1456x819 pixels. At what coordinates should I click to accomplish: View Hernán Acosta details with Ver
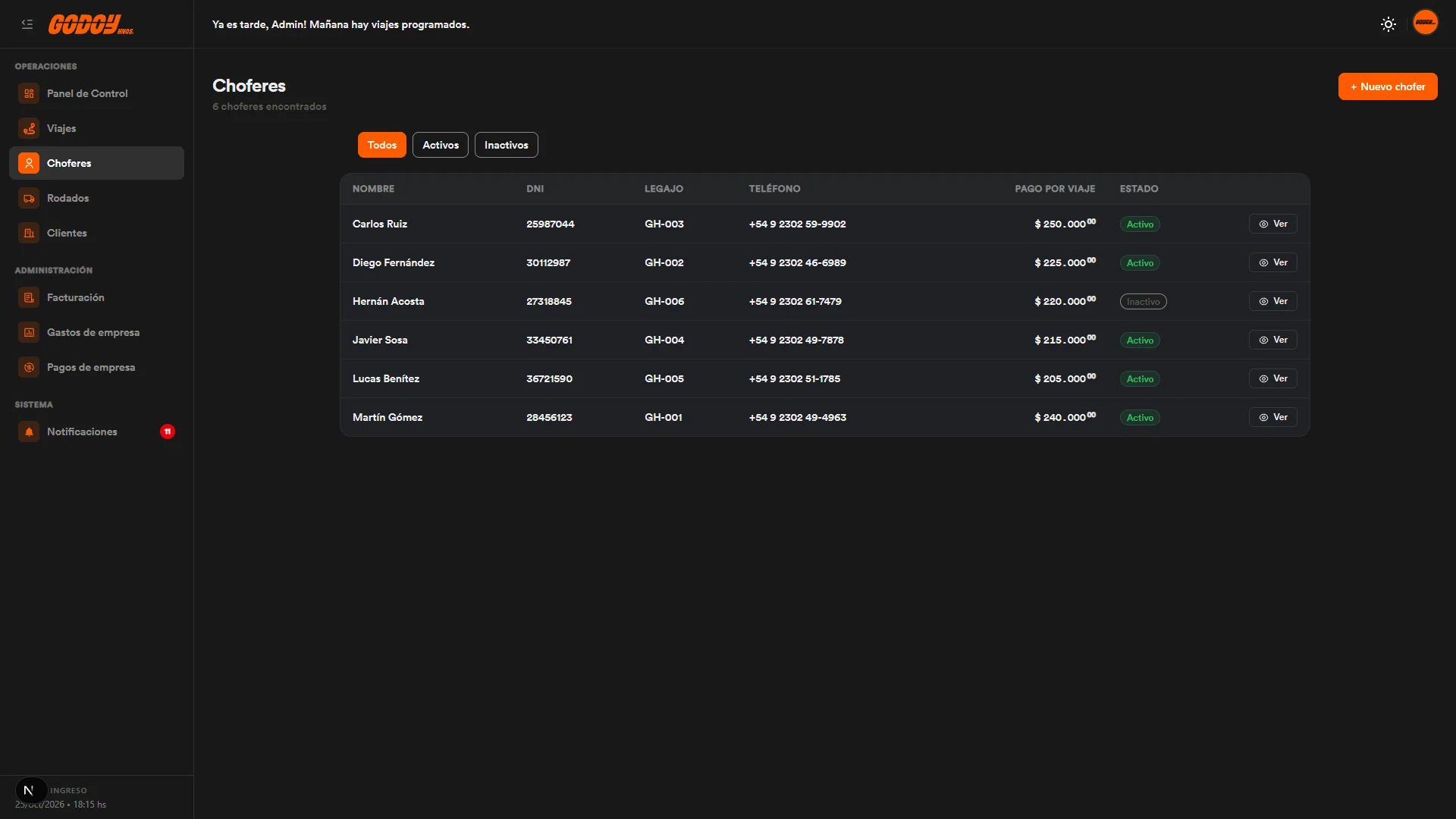tap(1272, 301)
